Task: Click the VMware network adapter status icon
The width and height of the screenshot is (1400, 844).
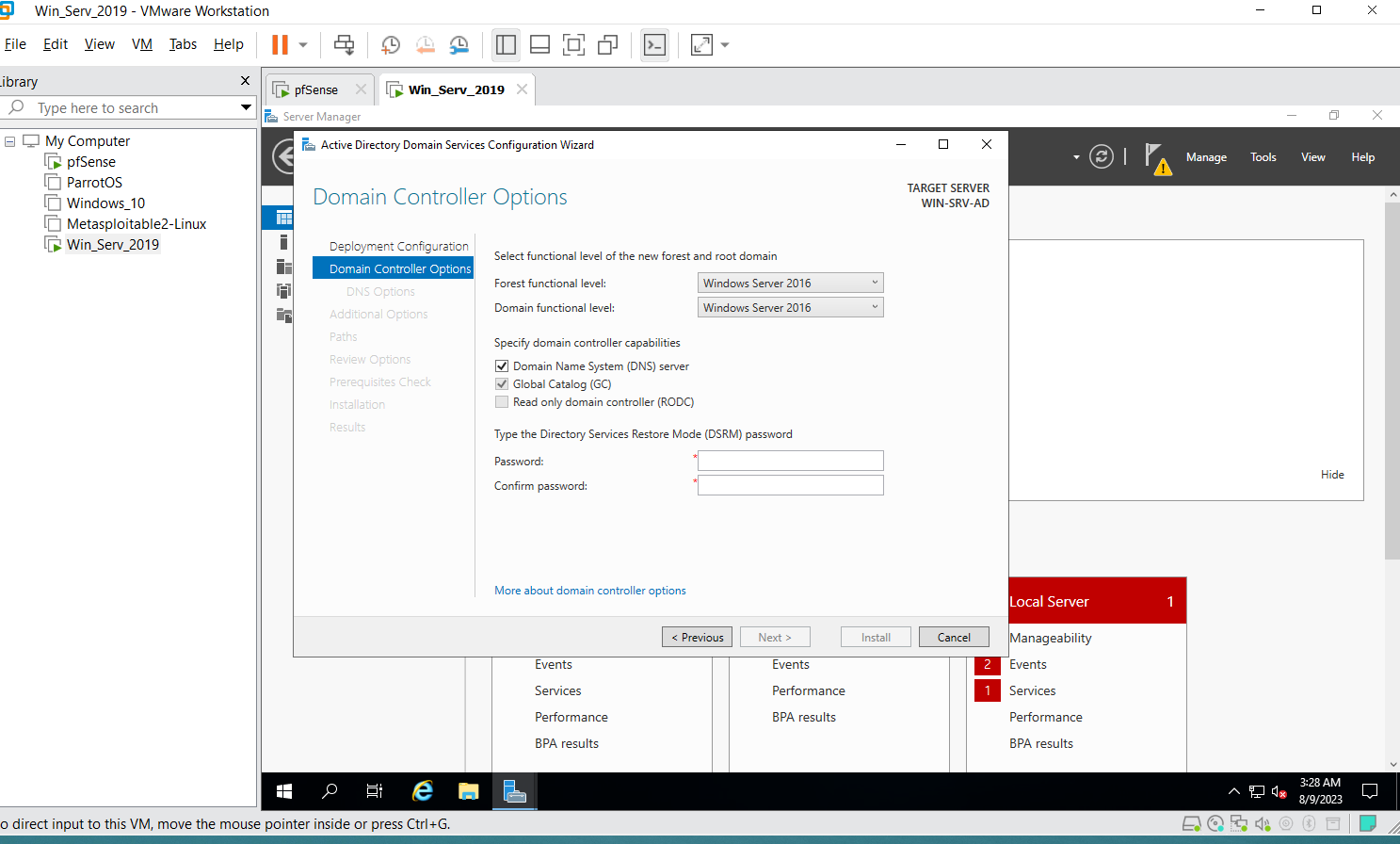Action: pos(1239,824)
